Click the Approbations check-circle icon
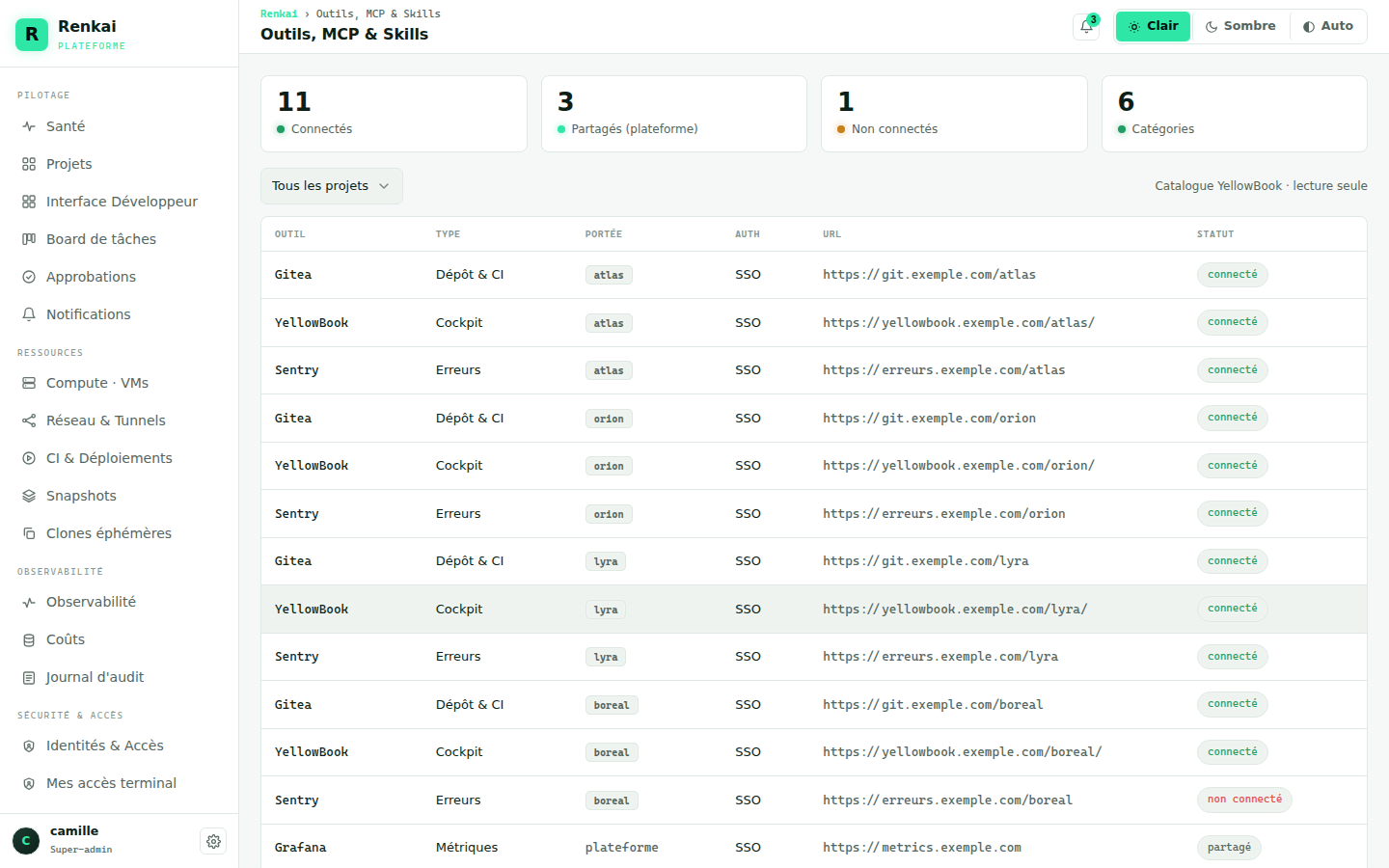 [x=29, y=277]
